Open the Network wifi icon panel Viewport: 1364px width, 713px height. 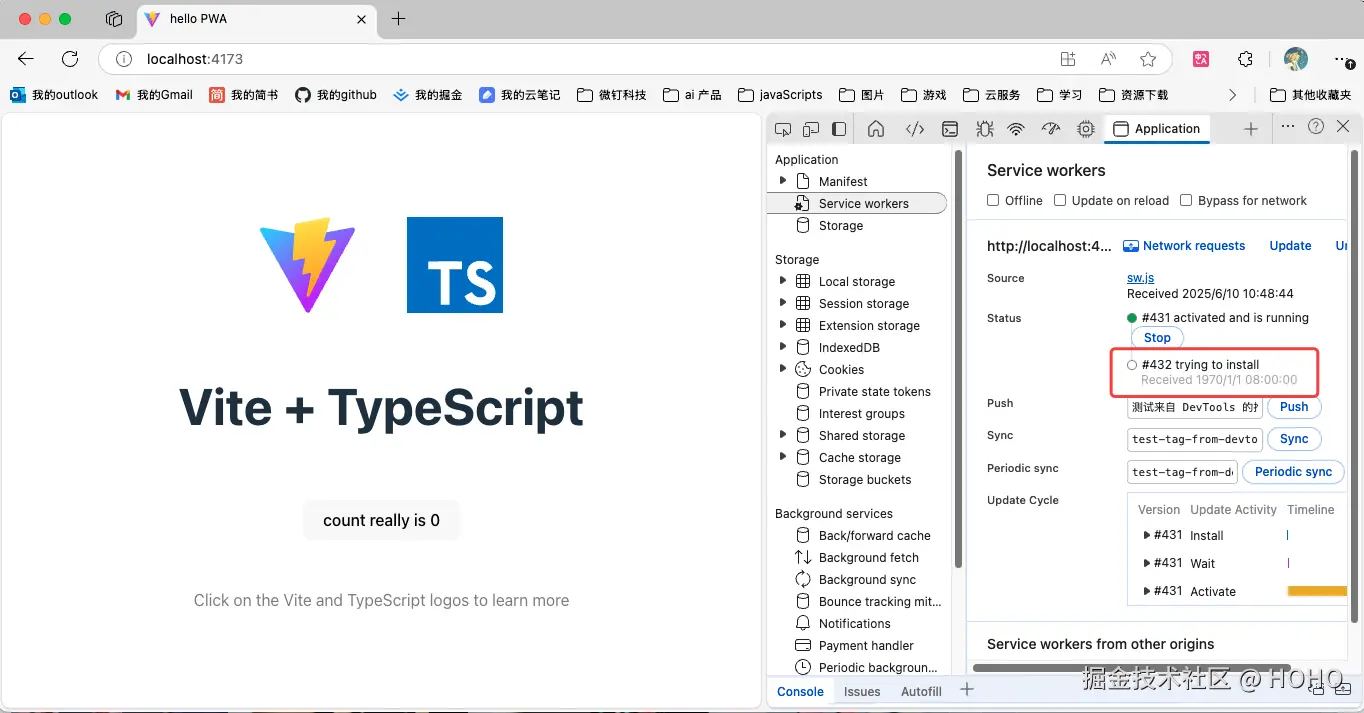tap(1016, 129)
